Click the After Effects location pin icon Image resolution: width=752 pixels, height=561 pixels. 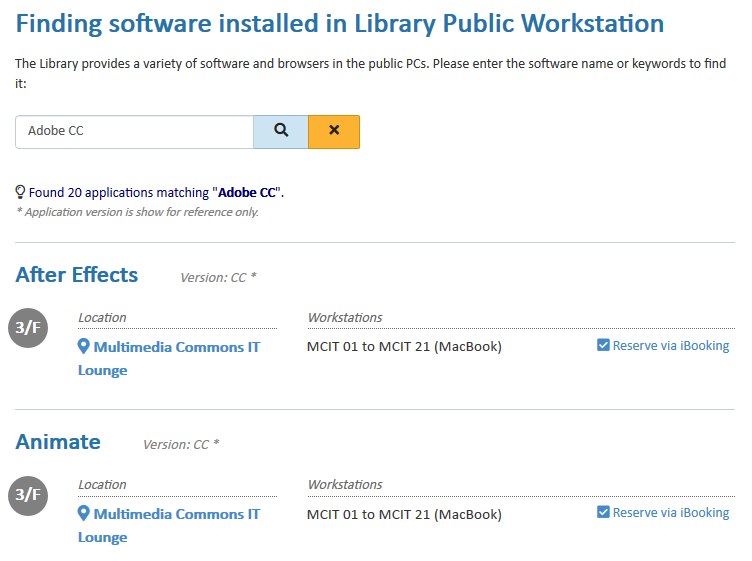pyautogui.click(x=83, y=346)
